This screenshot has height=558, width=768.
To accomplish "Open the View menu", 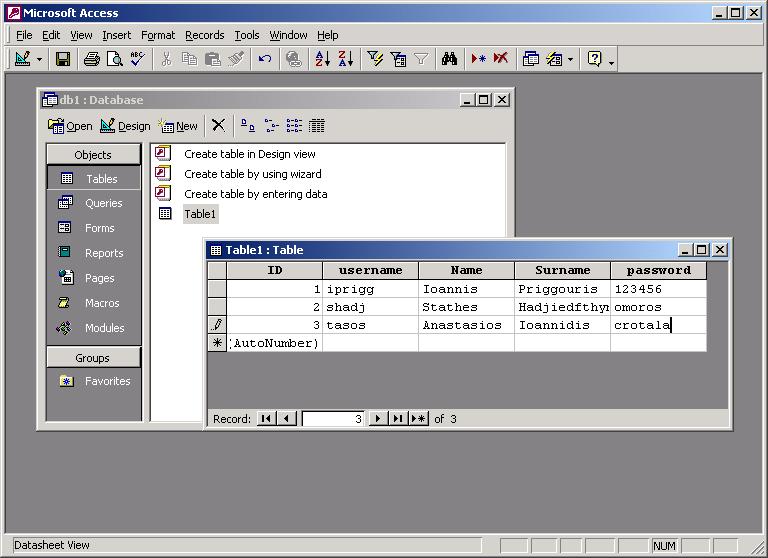I will 81,35.
